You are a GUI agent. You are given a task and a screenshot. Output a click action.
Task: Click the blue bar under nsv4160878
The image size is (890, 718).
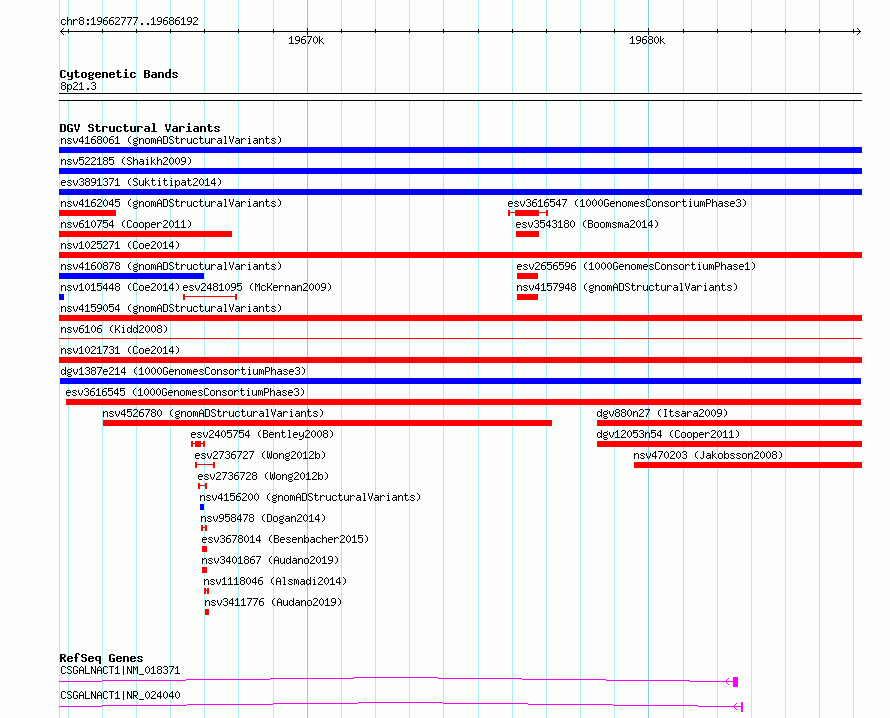[132, 276]
